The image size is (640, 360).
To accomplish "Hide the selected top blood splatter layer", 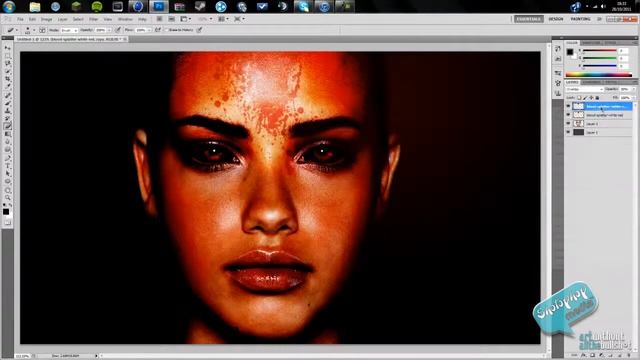I will (568, 106).
